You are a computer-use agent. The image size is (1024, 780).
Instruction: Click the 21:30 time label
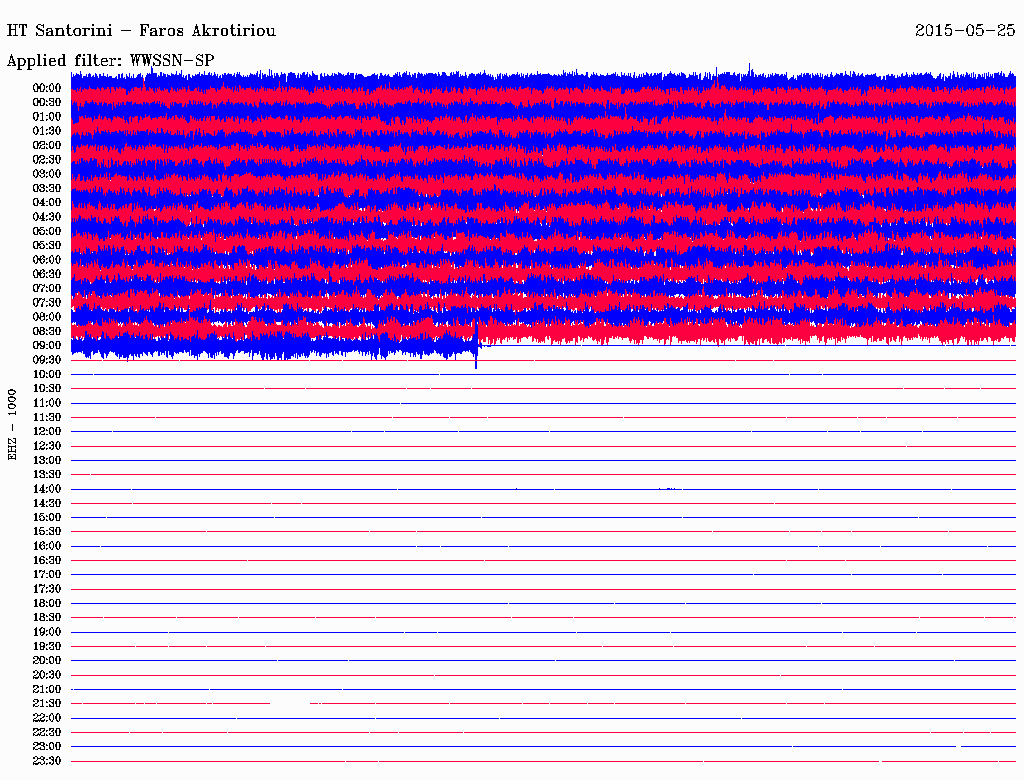pos(47,703)
